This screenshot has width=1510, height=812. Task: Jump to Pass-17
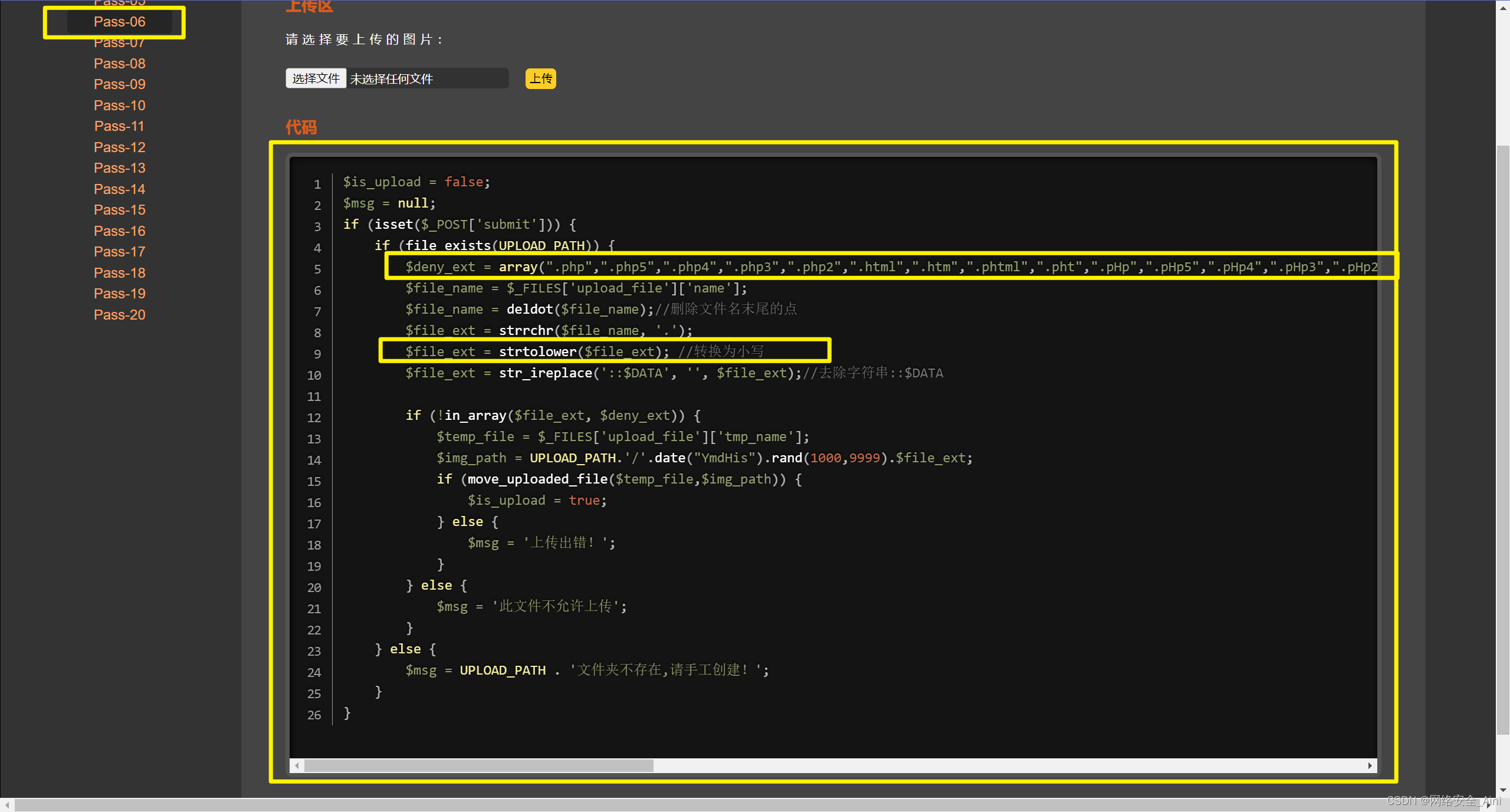pyautogui.click(x=119, y=252)
